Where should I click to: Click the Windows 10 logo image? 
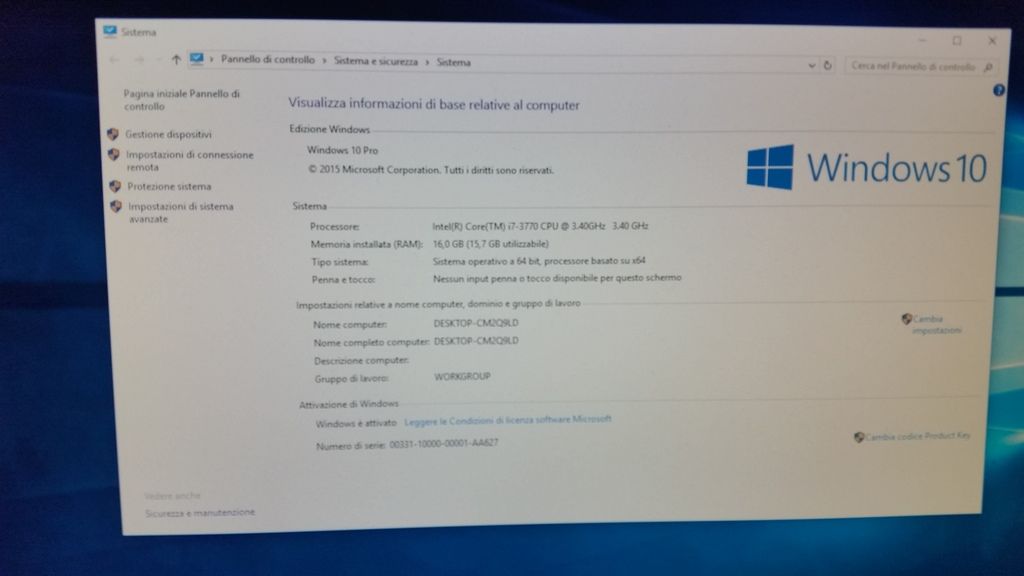[866, 168]
